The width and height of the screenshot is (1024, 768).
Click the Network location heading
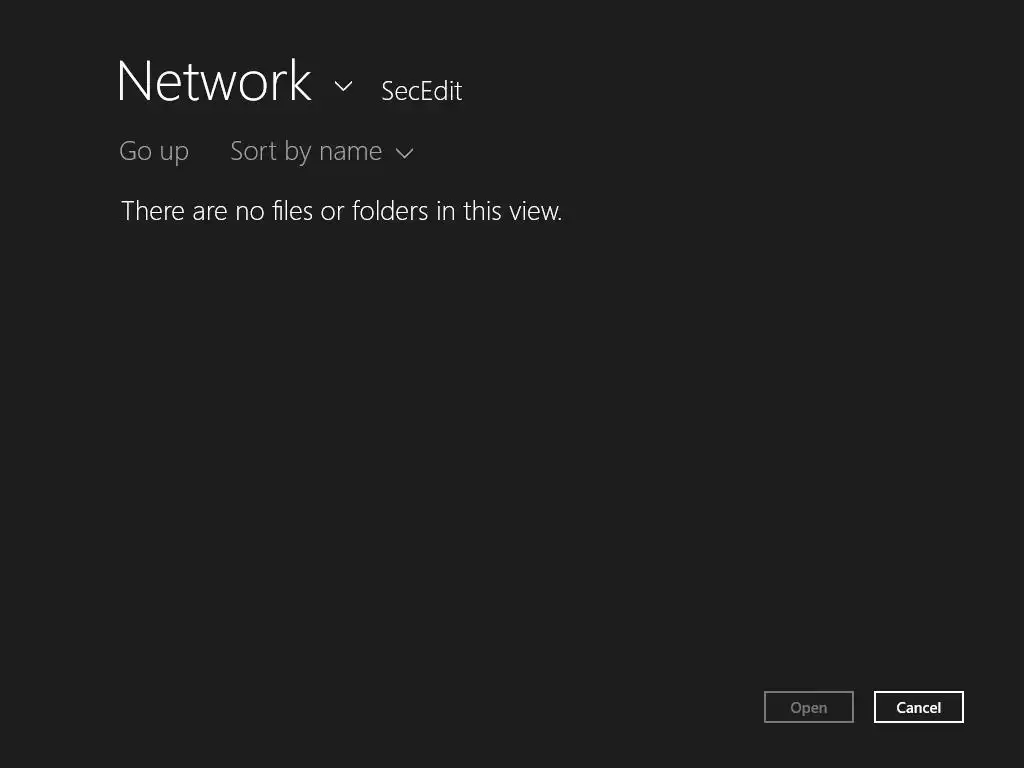click(214, 82)
